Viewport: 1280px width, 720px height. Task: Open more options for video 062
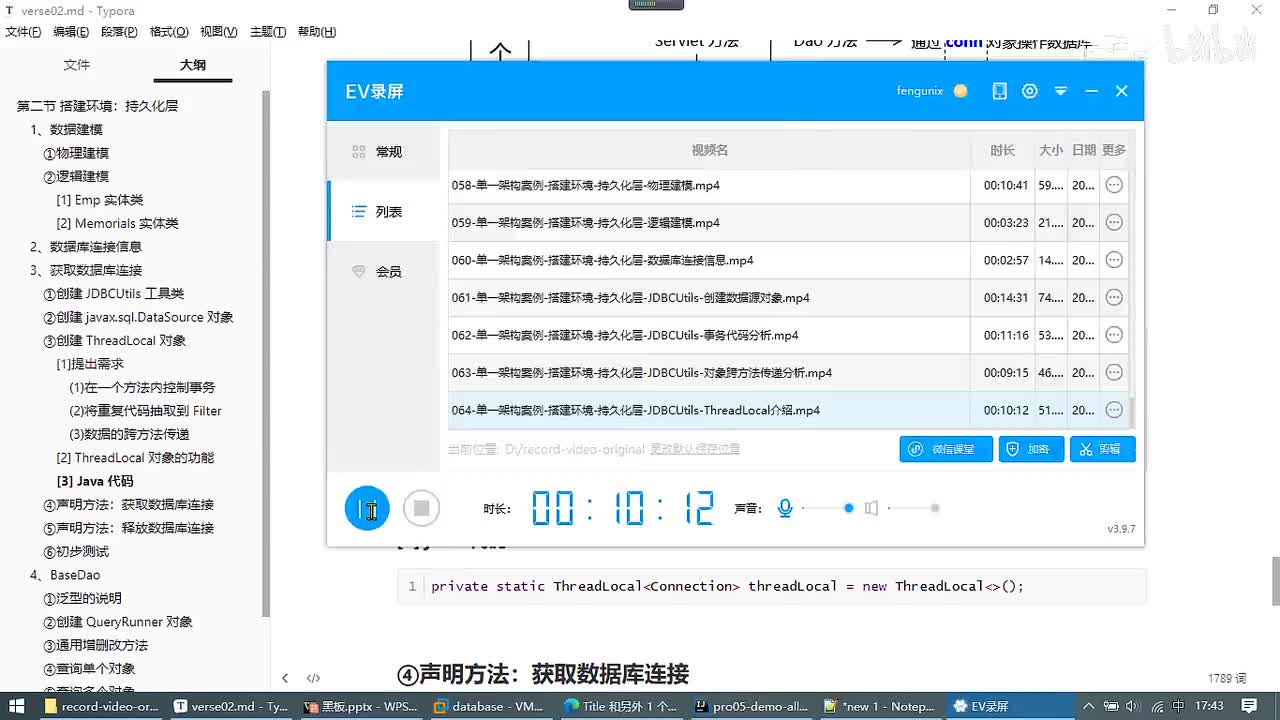point(1114,335)
